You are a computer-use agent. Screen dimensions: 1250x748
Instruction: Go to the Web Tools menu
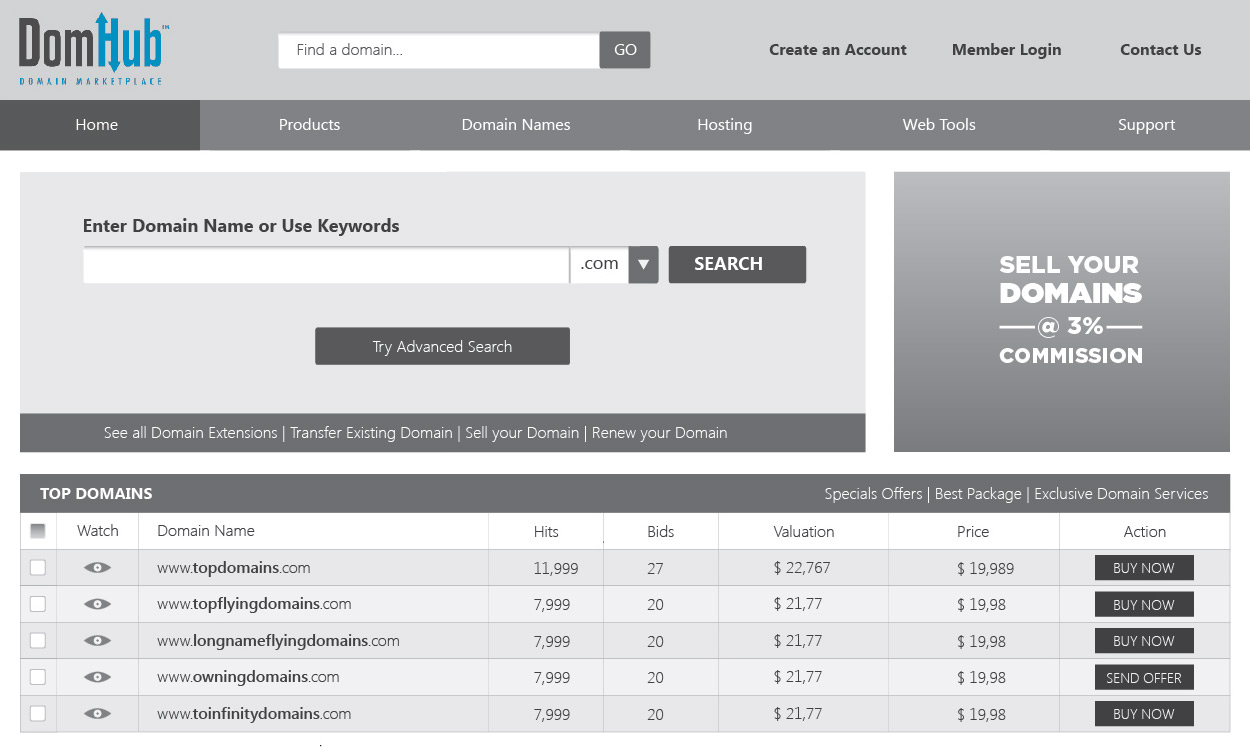[939, 125]
